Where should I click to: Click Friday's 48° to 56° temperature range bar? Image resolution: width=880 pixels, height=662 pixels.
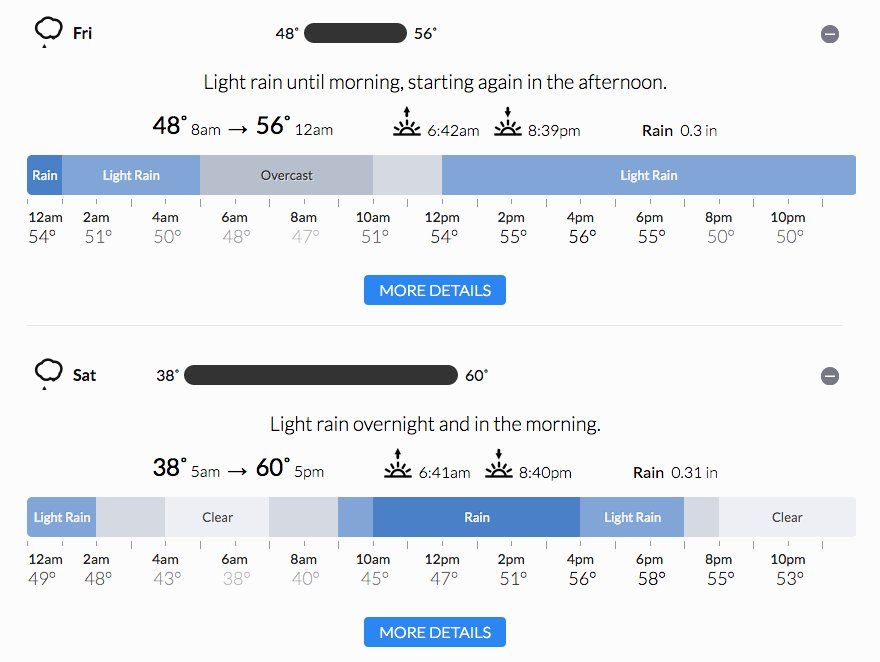tap(355, 33)
